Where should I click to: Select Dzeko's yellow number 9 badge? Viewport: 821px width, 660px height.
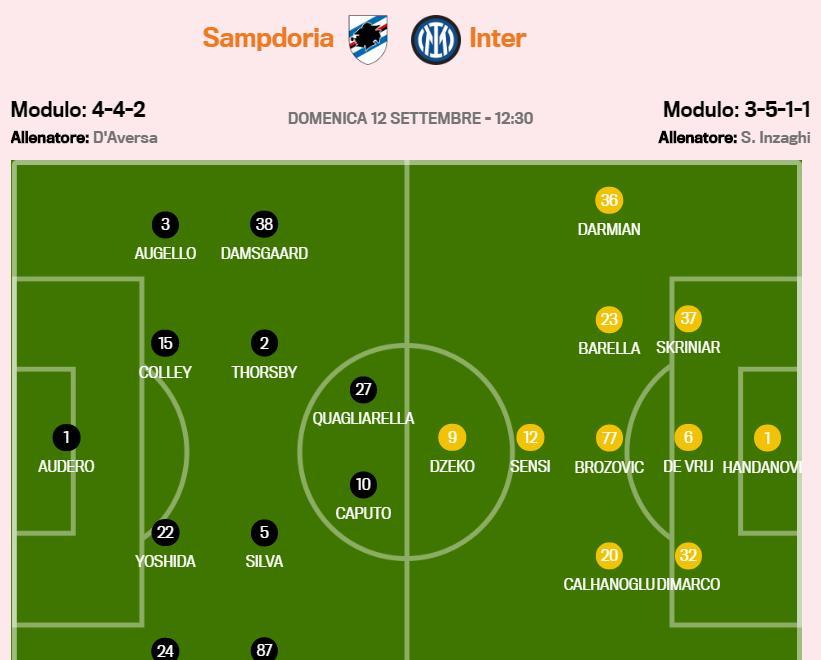452,438
